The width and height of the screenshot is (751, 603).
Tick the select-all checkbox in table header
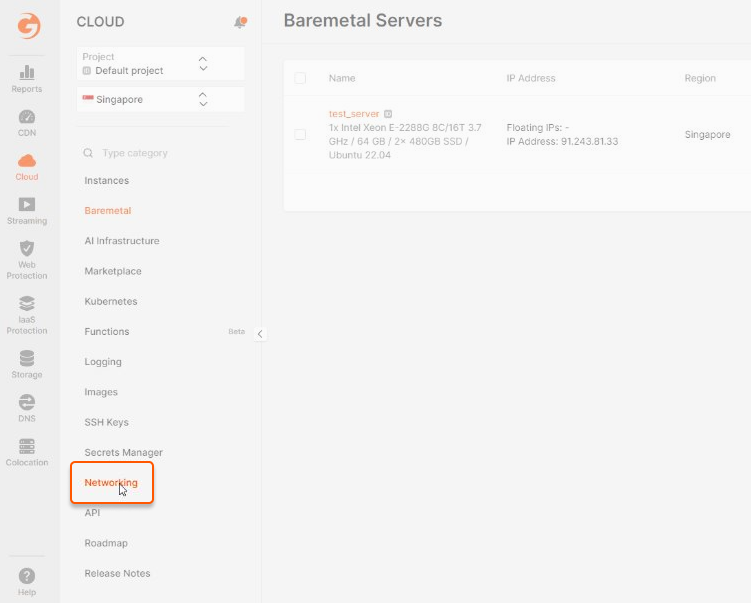[300, 78]
